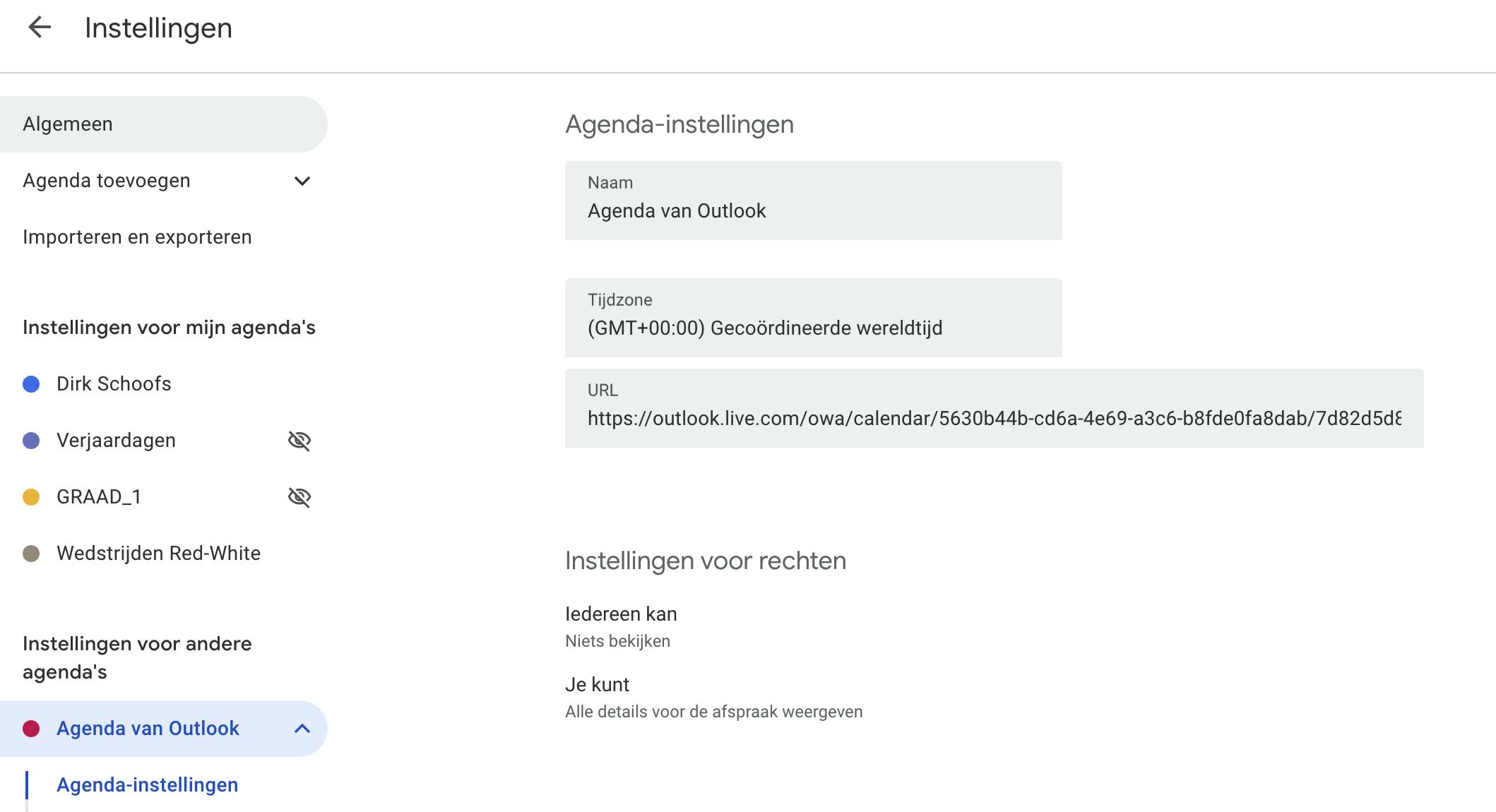This screenshot has height=812, width=1496.
Task: Open Agenda-instellingen under Agenda van Outlook
Action: click(x=147, y=784)
